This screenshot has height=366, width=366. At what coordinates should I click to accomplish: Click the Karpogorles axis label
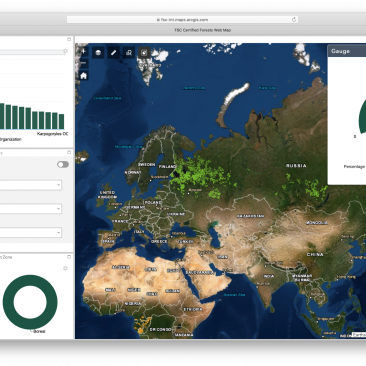coord(52,134)
